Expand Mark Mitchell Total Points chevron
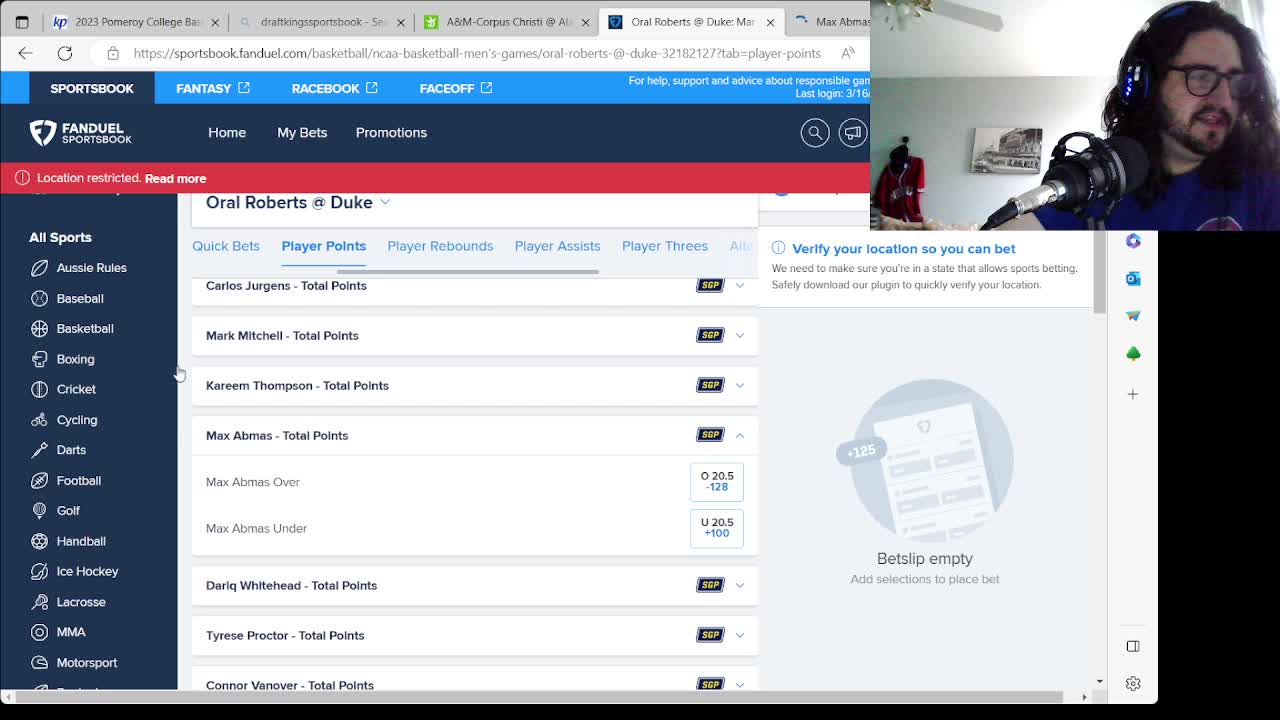 740,335
